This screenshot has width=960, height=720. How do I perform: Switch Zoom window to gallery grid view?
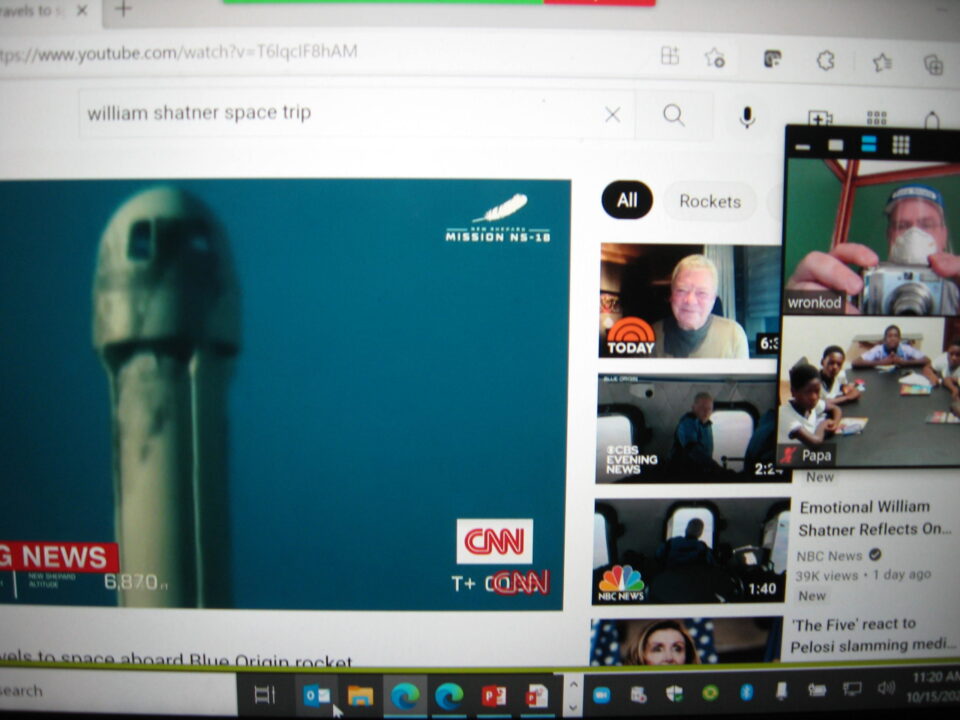pyautogui.click(x=900, y=145)
